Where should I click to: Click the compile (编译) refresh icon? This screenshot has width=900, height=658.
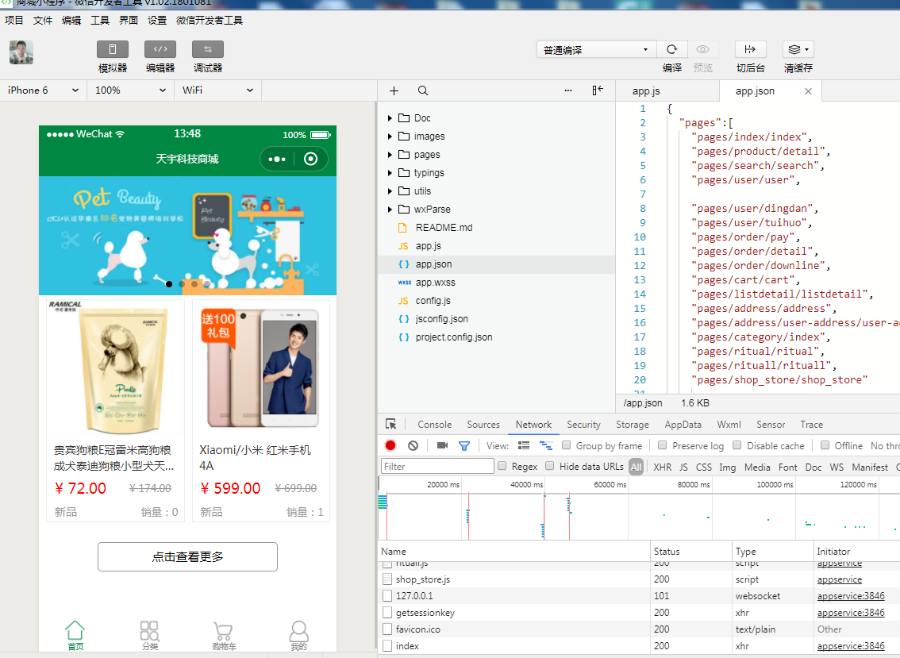tap(672, 50)
